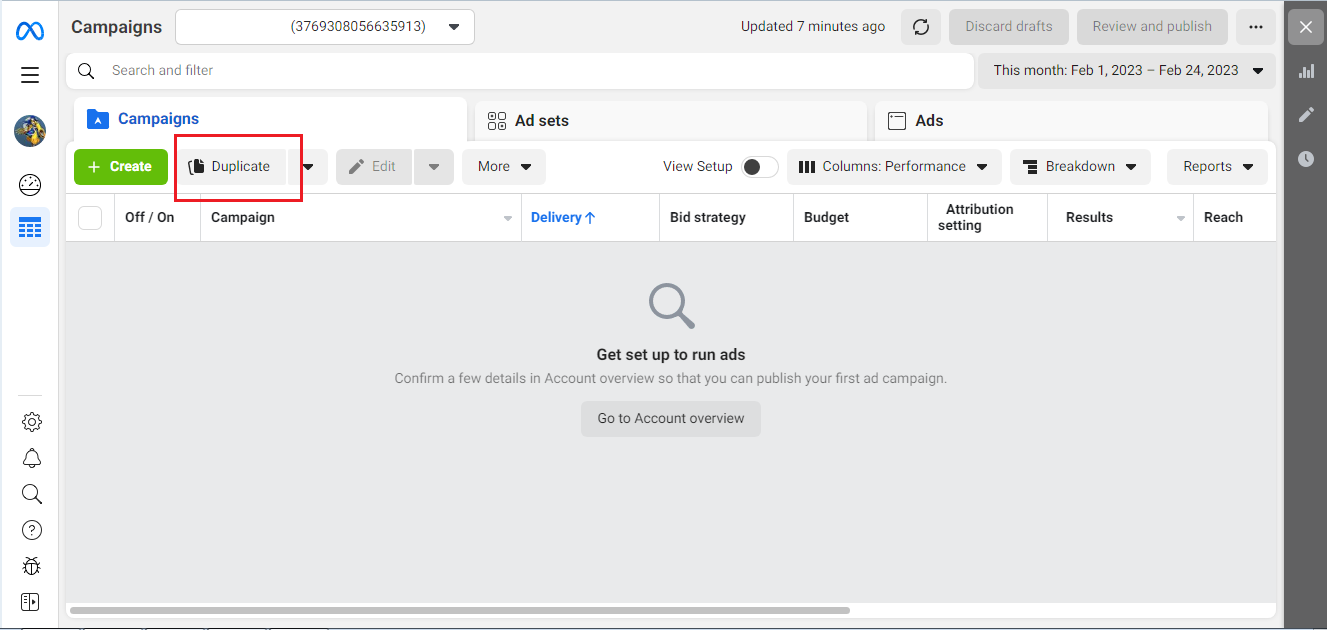Image resolution: width=1327 pixels, height=630 pixels.
Task: Switch to the Ads tab
Action: point(1071,121)
